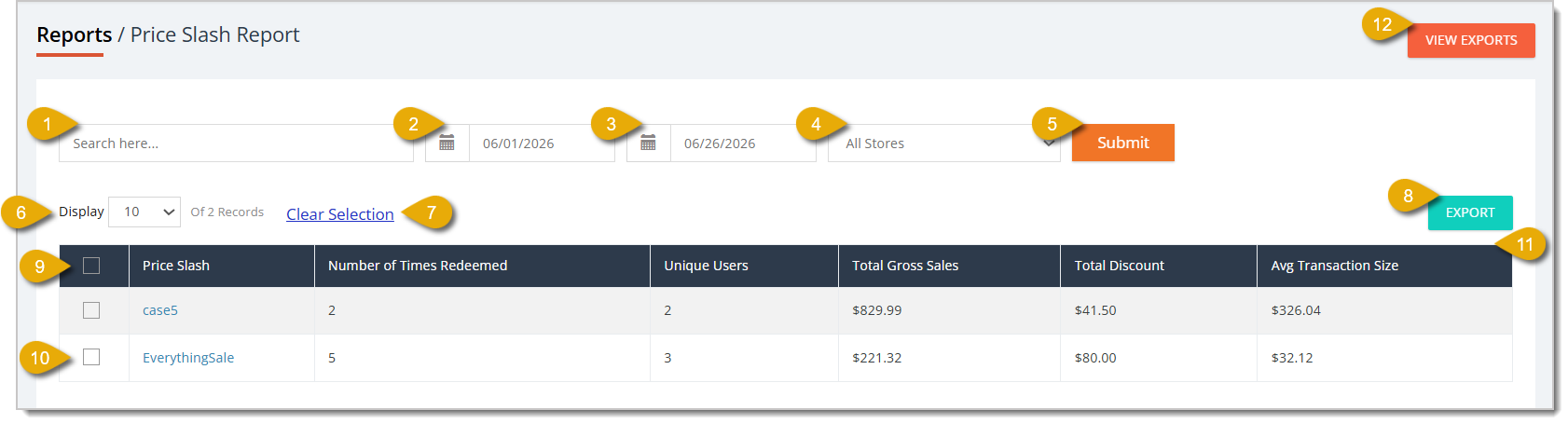Image resolution: width=1568 pixels, height=424 pixels.
Task: Tick the checkbox for EverythingSale row
Action: pos(91,357)
